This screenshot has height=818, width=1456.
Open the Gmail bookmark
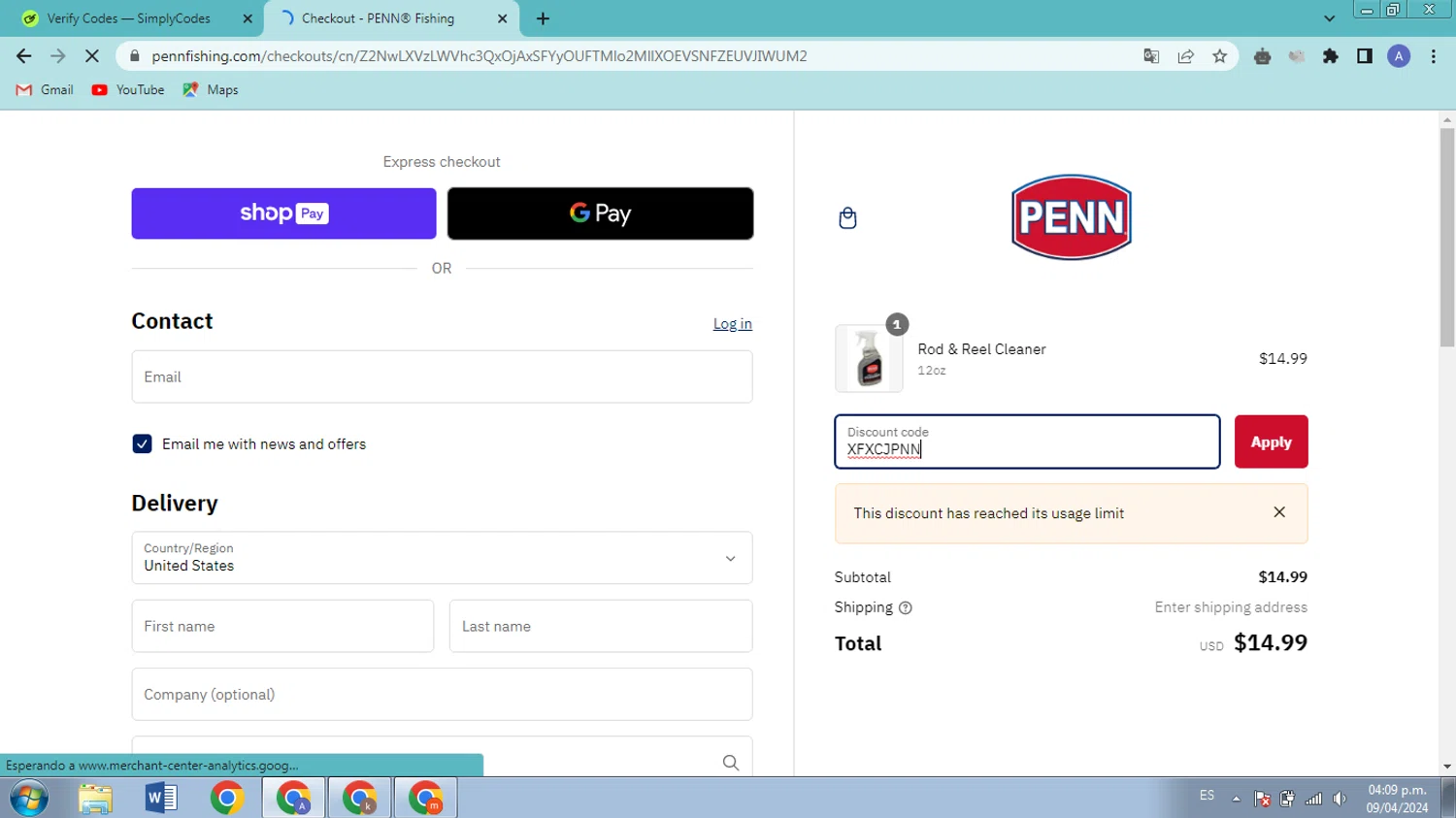(45, 89)
